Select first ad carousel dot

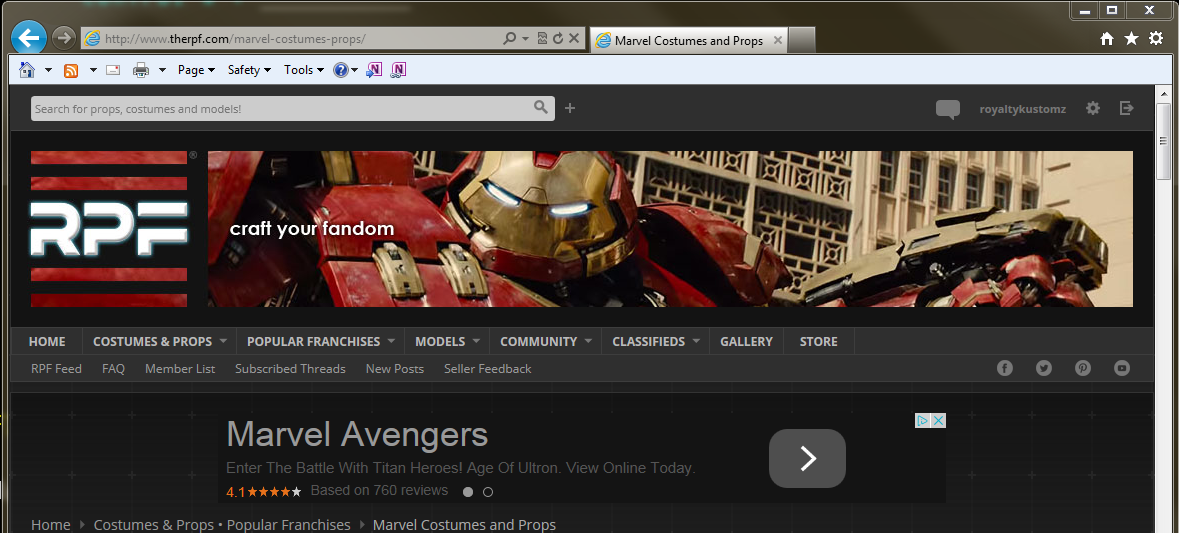pyautogui.click(x=468, y=492)
